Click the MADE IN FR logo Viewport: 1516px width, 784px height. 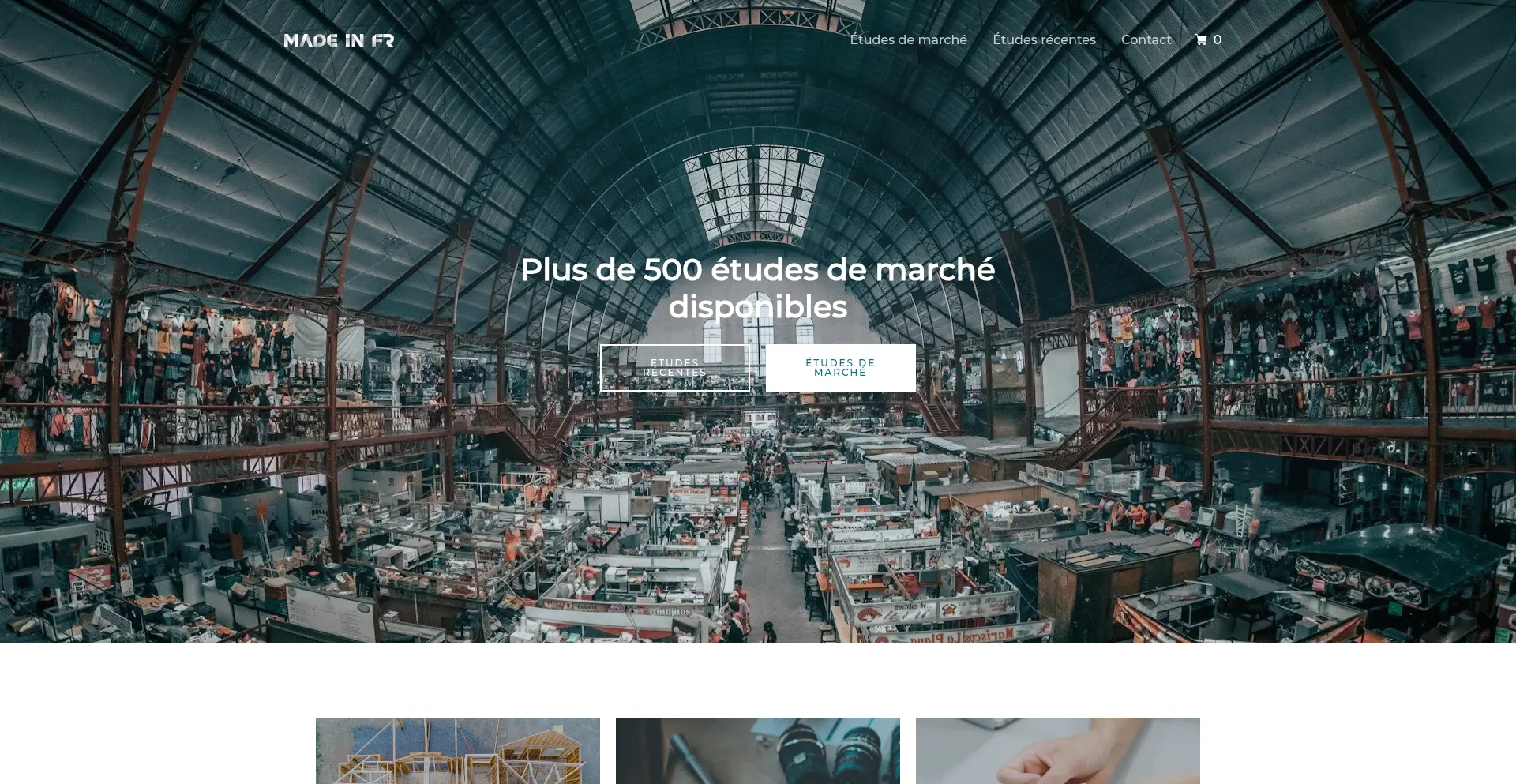tap(339, 40)
